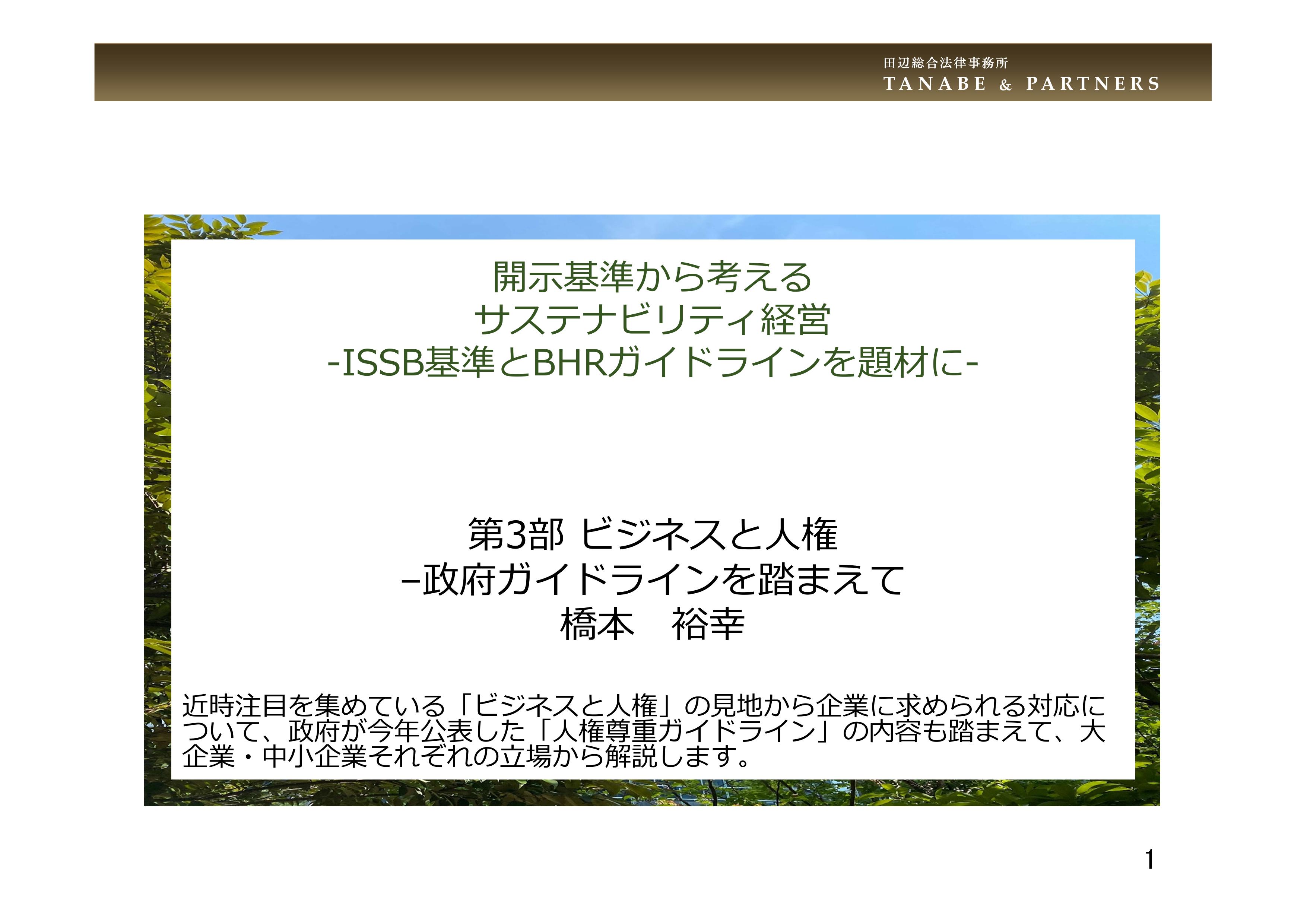
Task: Click the 田辺総合法律事務所 firm name
Action: 946,63
